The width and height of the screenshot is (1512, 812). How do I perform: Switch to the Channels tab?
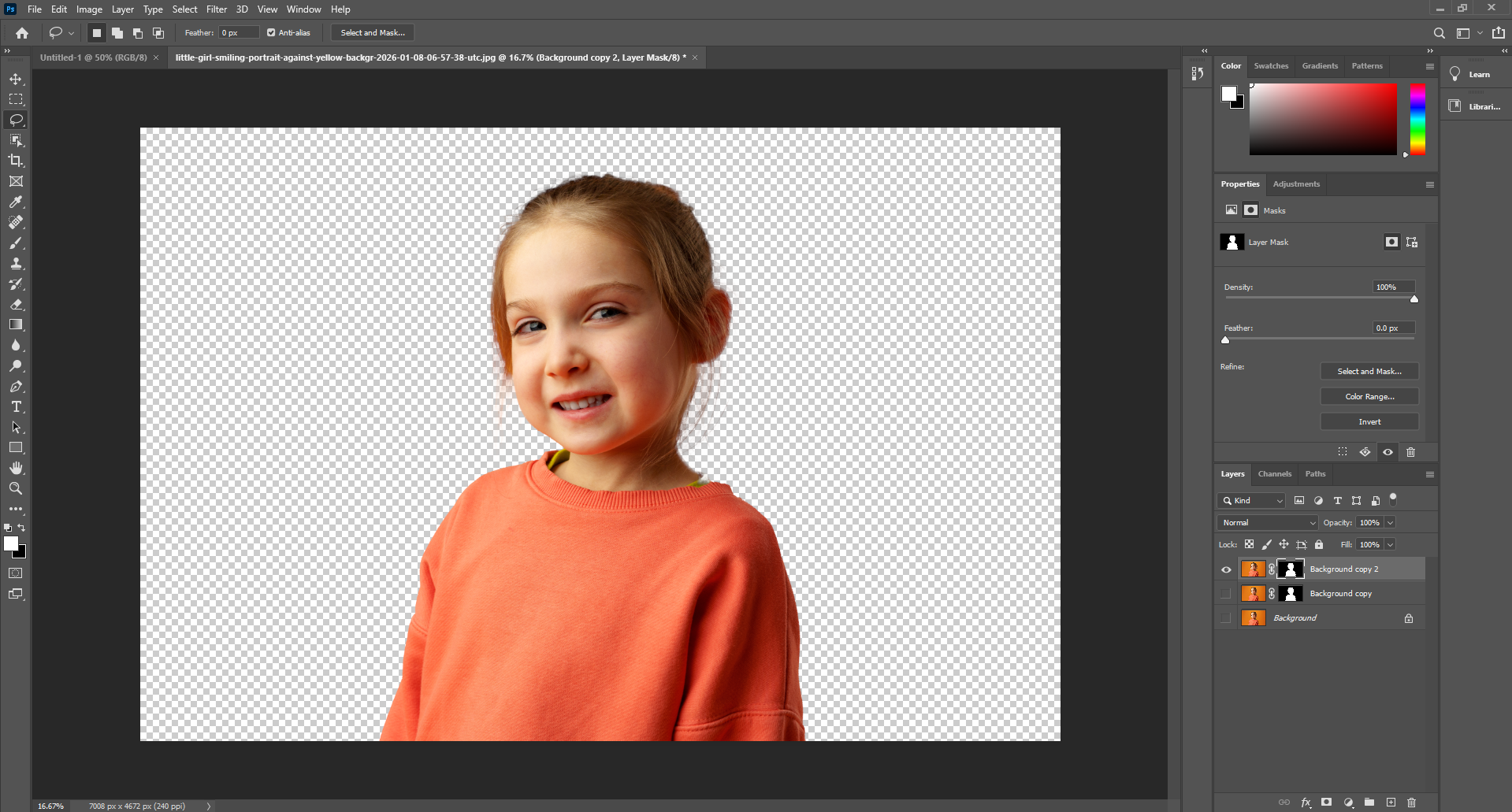(x=1274, y=473)
